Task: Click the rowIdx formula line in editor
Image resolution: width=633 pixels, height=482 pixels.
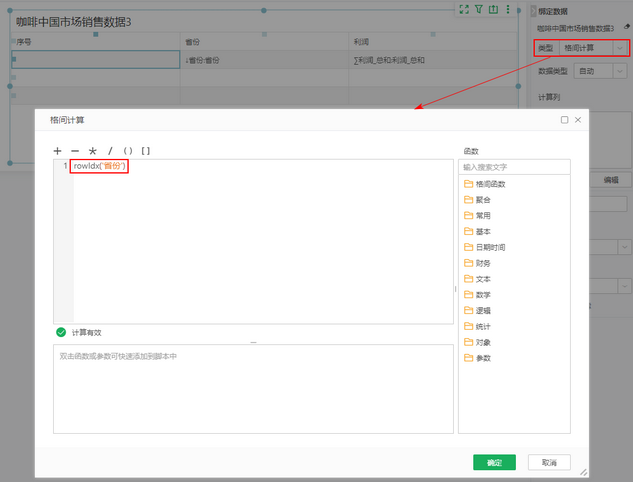Action: [x=99, y=166]
